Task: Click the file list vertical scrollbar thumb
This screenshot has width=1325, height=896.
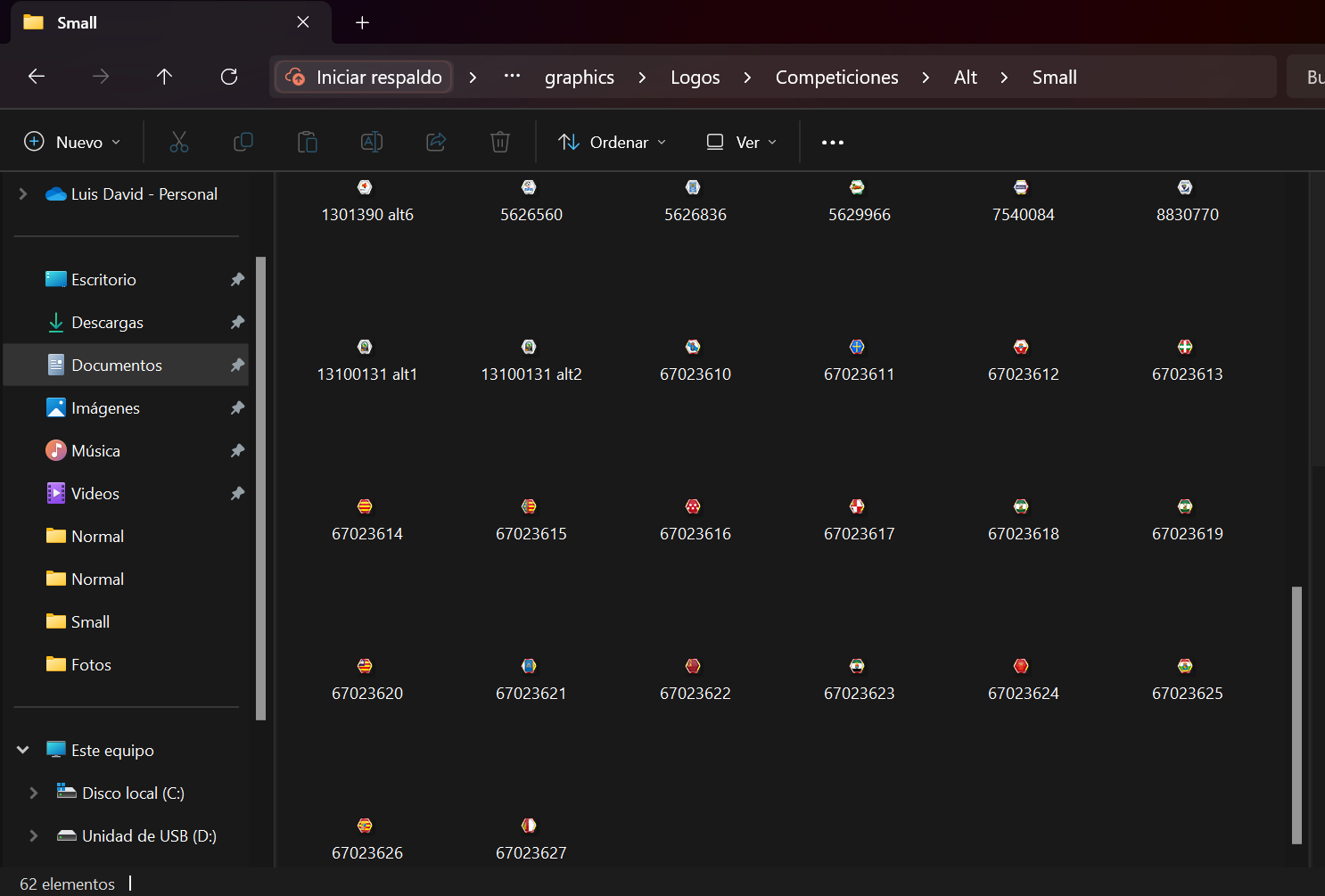Action: coord(1296,715)
